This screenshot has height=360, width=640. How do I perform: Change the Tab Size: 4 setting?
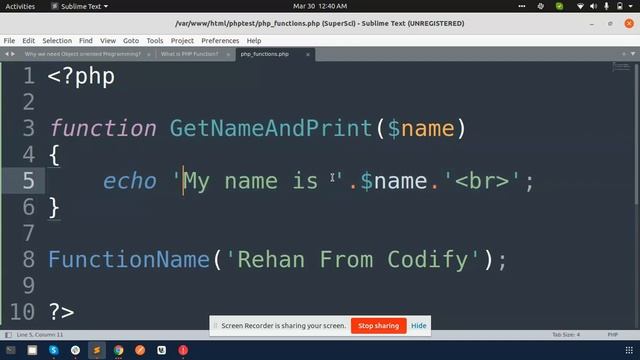click(x=566, y=335)
